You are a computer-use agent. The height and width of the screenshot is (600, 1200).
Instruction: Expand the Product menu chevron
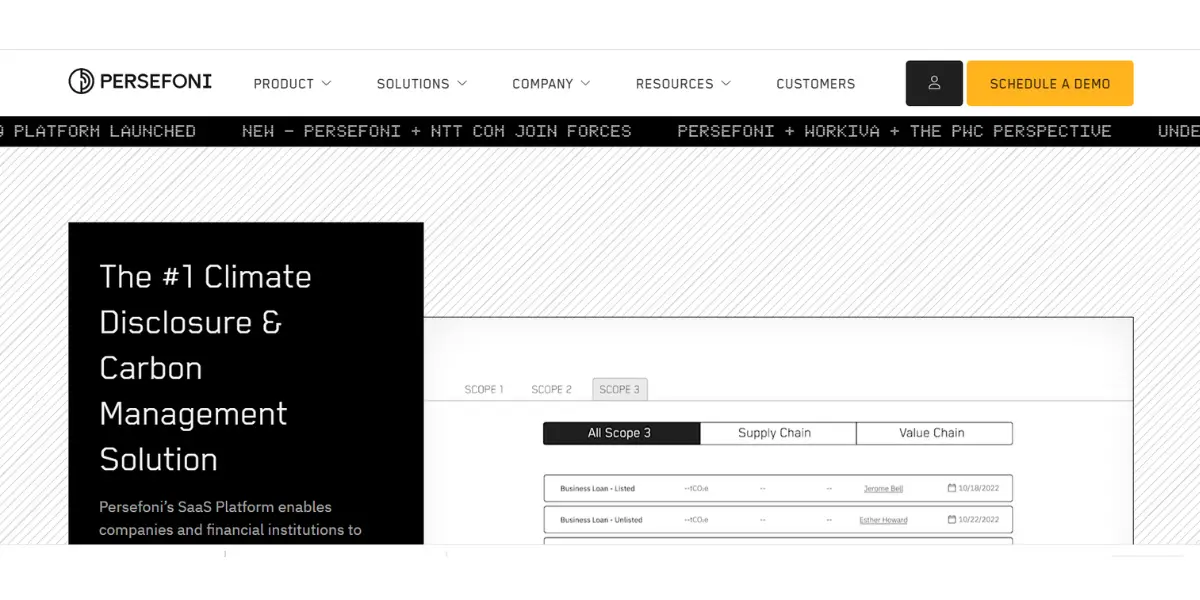click(x=326, y=84)
